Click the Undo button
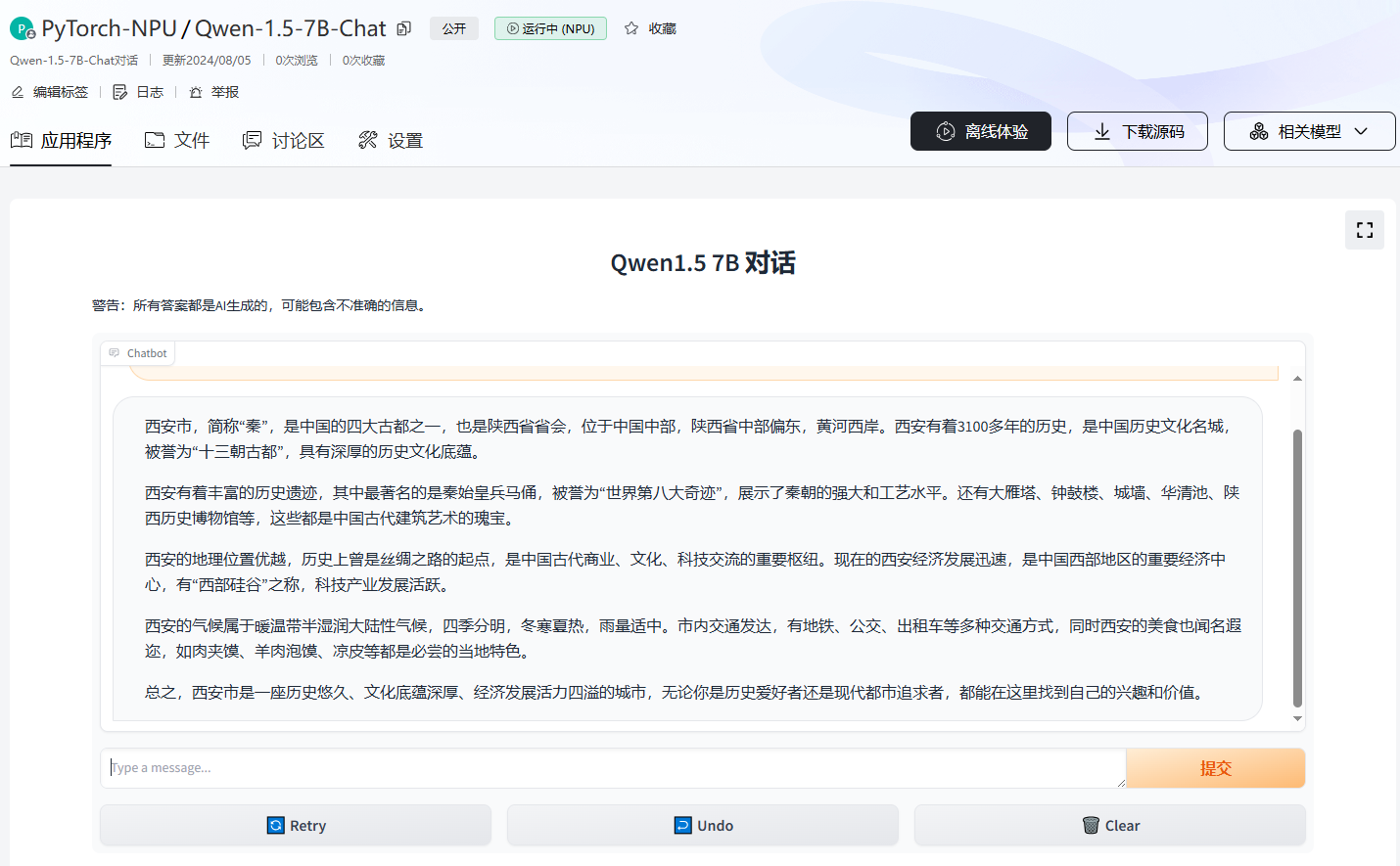 pos(703,825)
